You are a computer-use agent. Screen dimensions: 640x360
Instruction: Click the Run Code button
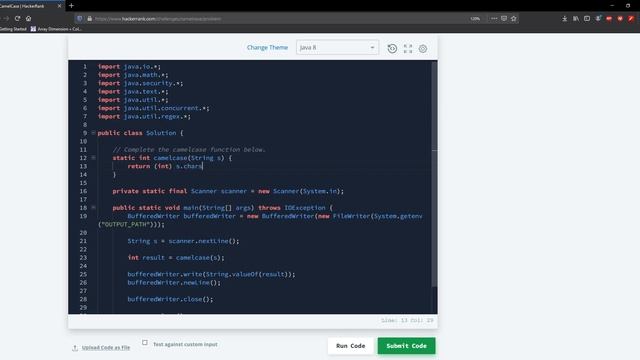coord(351,346)
